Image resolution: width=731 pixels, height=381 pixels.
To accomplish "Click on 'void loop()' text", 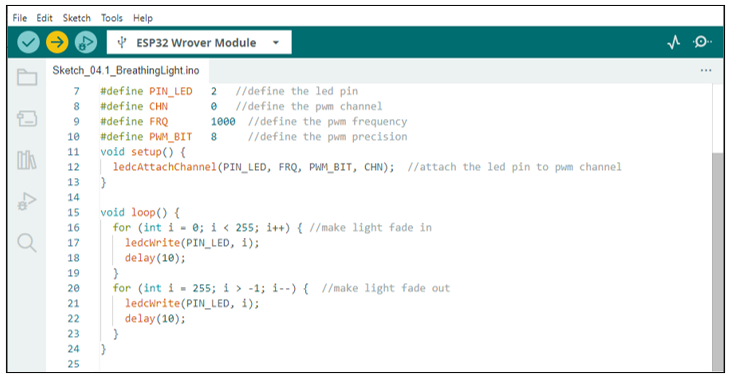I will tap(134, 213).
